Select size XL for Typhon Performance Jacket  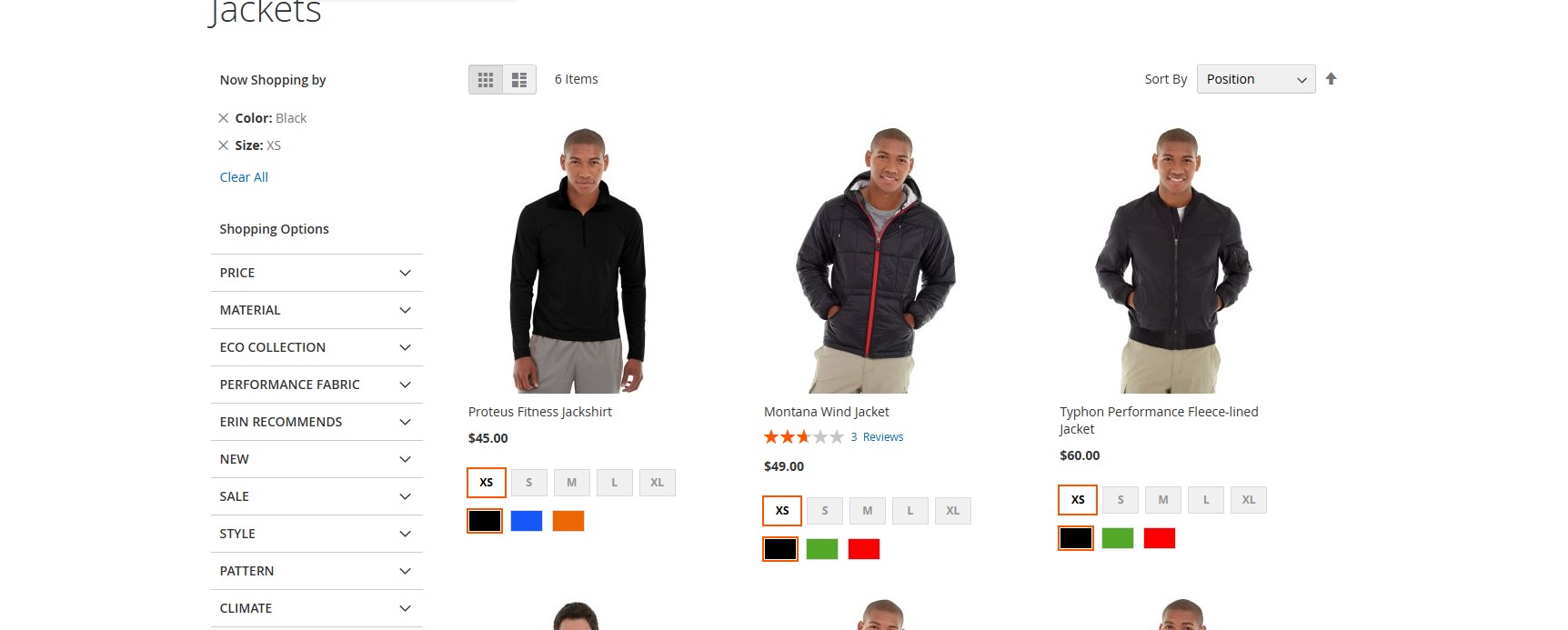pyautogui.click(x=1249, y=500)
